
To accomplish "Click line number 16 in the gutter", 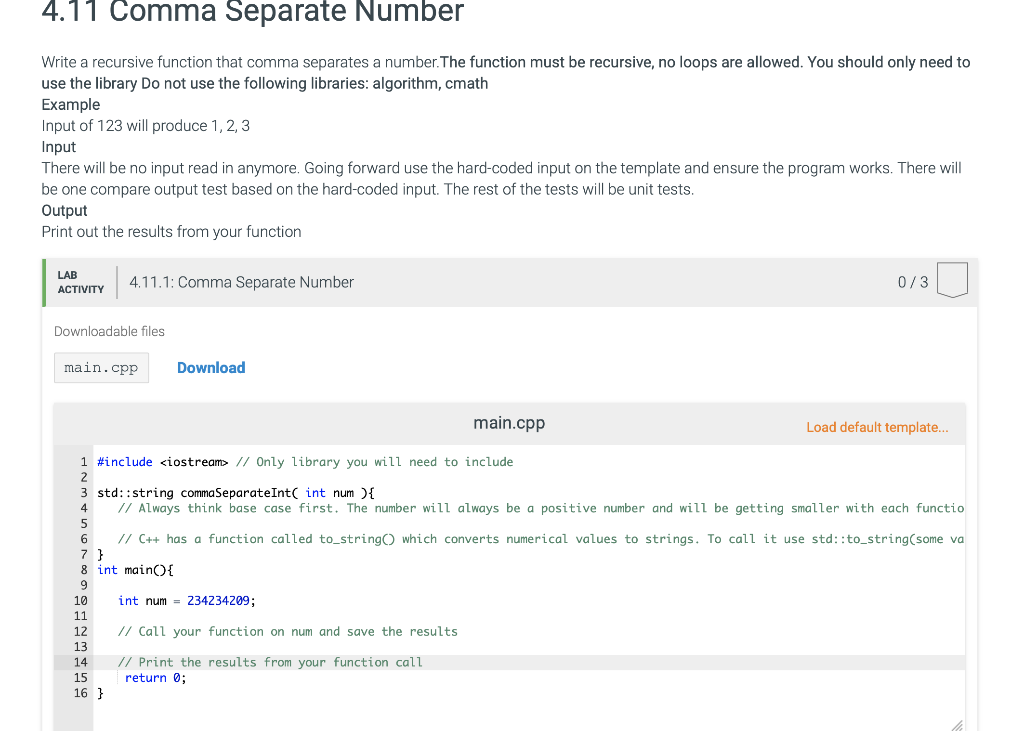I will pos(80,692).
